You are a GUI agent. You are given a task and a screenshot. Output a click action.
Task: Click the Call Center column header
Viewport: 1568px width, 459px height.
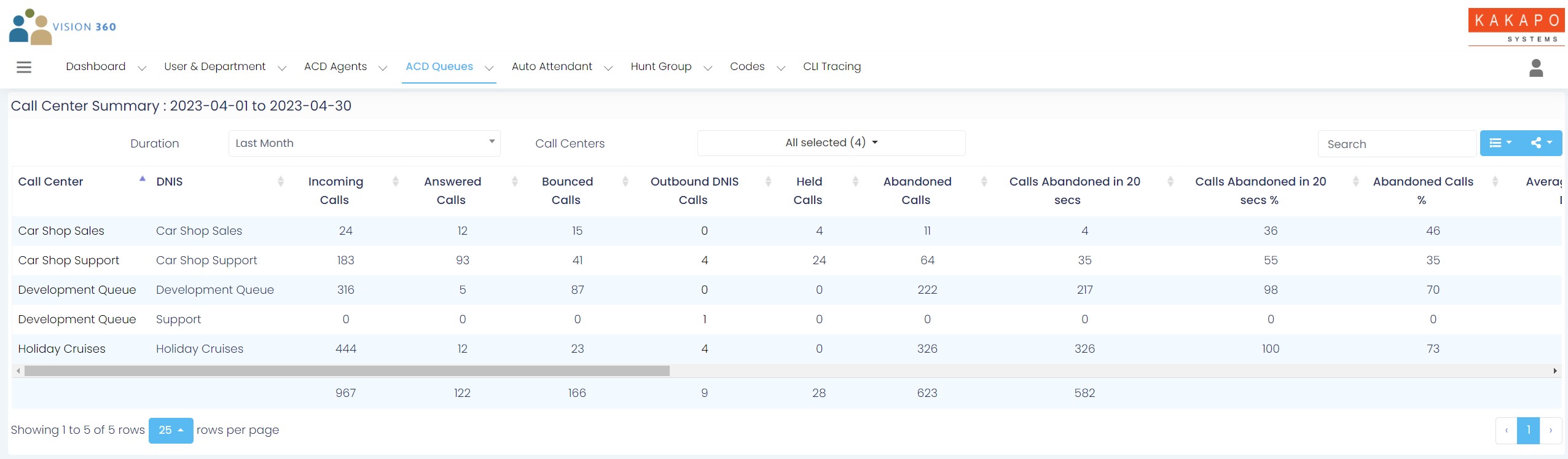coord(50,181)
